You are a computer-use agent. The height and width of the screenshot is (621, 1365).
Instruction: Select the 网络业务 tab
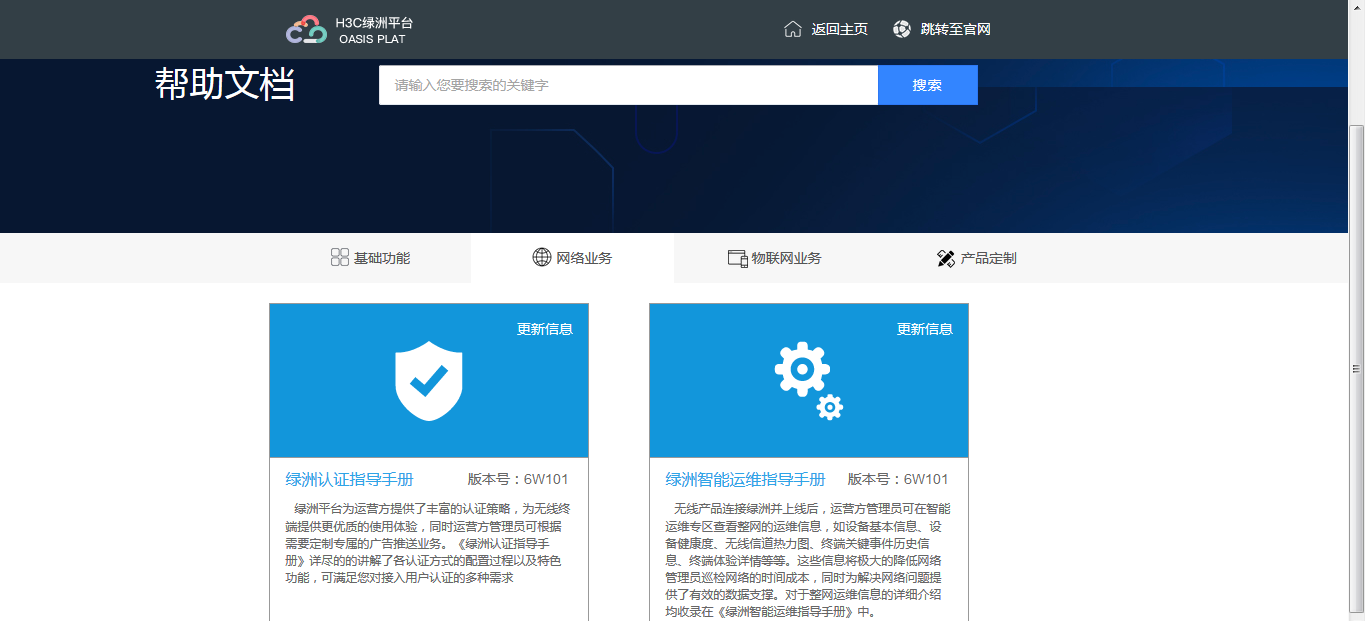tap(572, 258)
